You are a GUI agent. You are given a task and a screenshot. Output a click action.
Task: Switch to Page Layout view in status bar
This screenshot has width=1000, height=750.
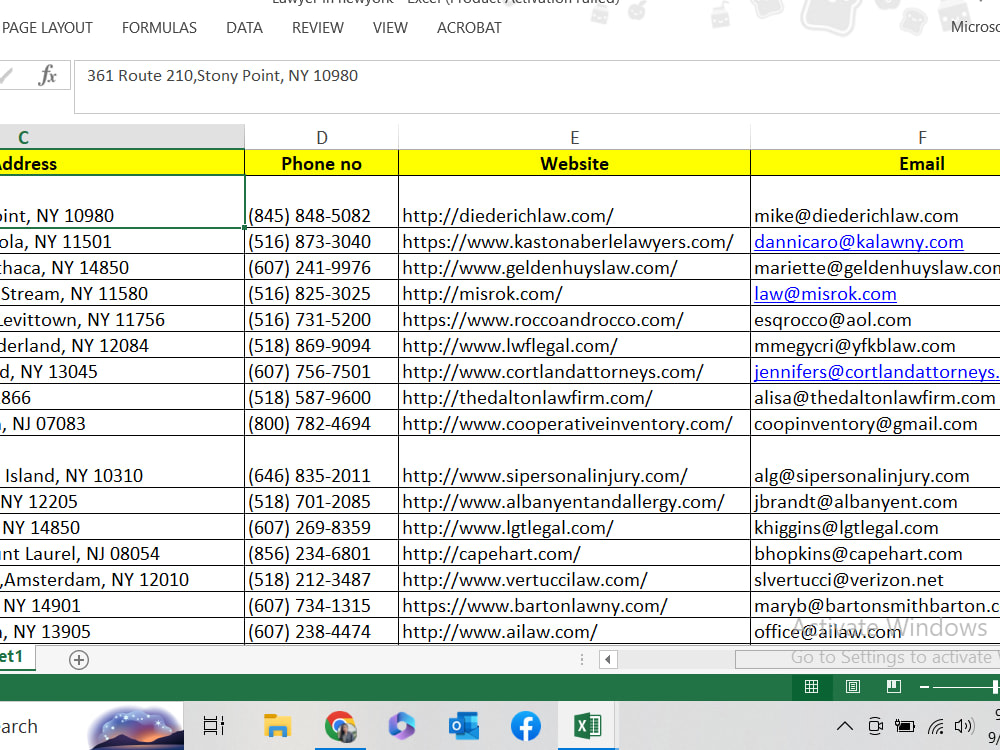(853, 686)
